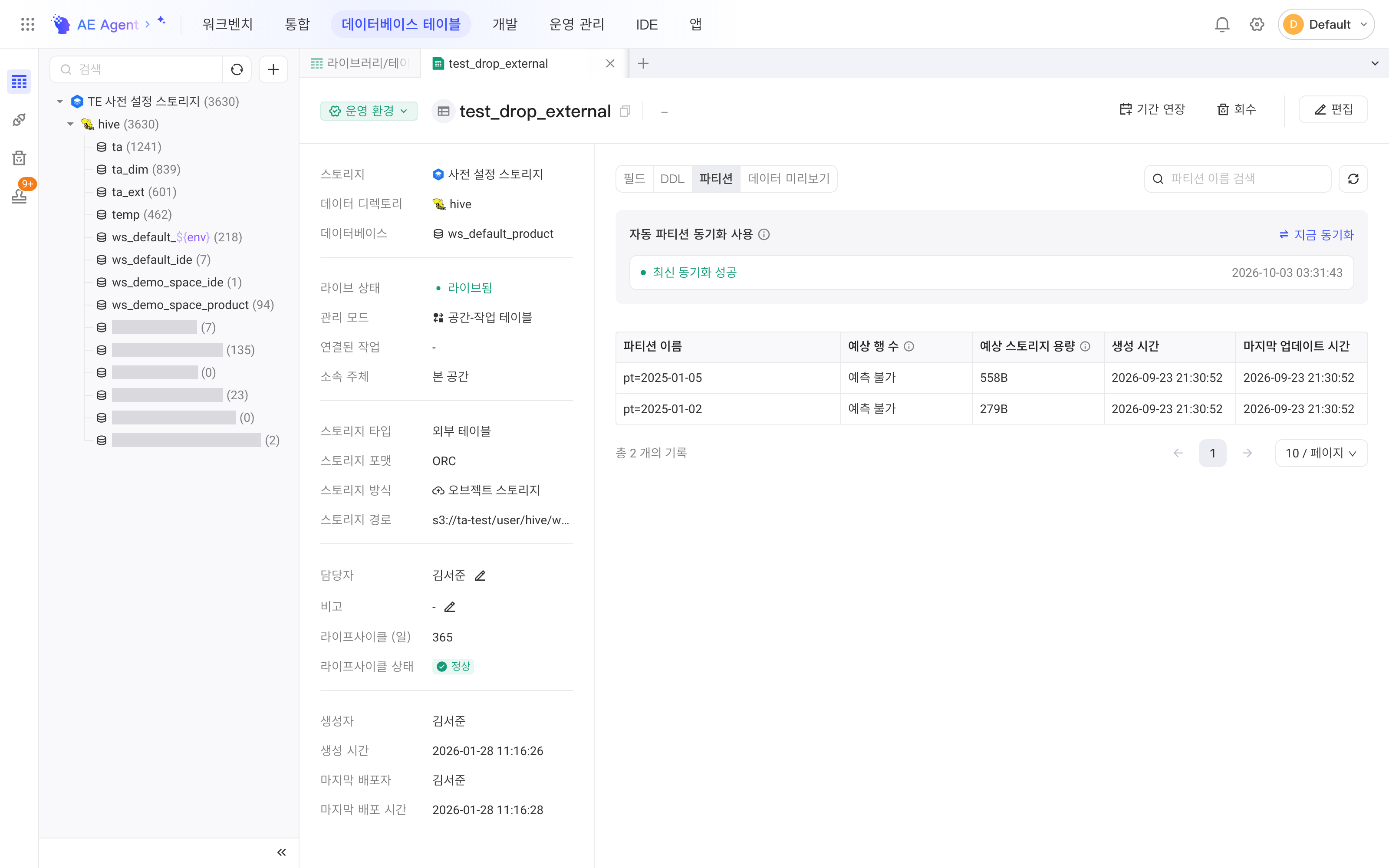The image size is (1389, 868).
Task: Select the ws_default_ide (7) database
Action: click(x=153, y=260)
